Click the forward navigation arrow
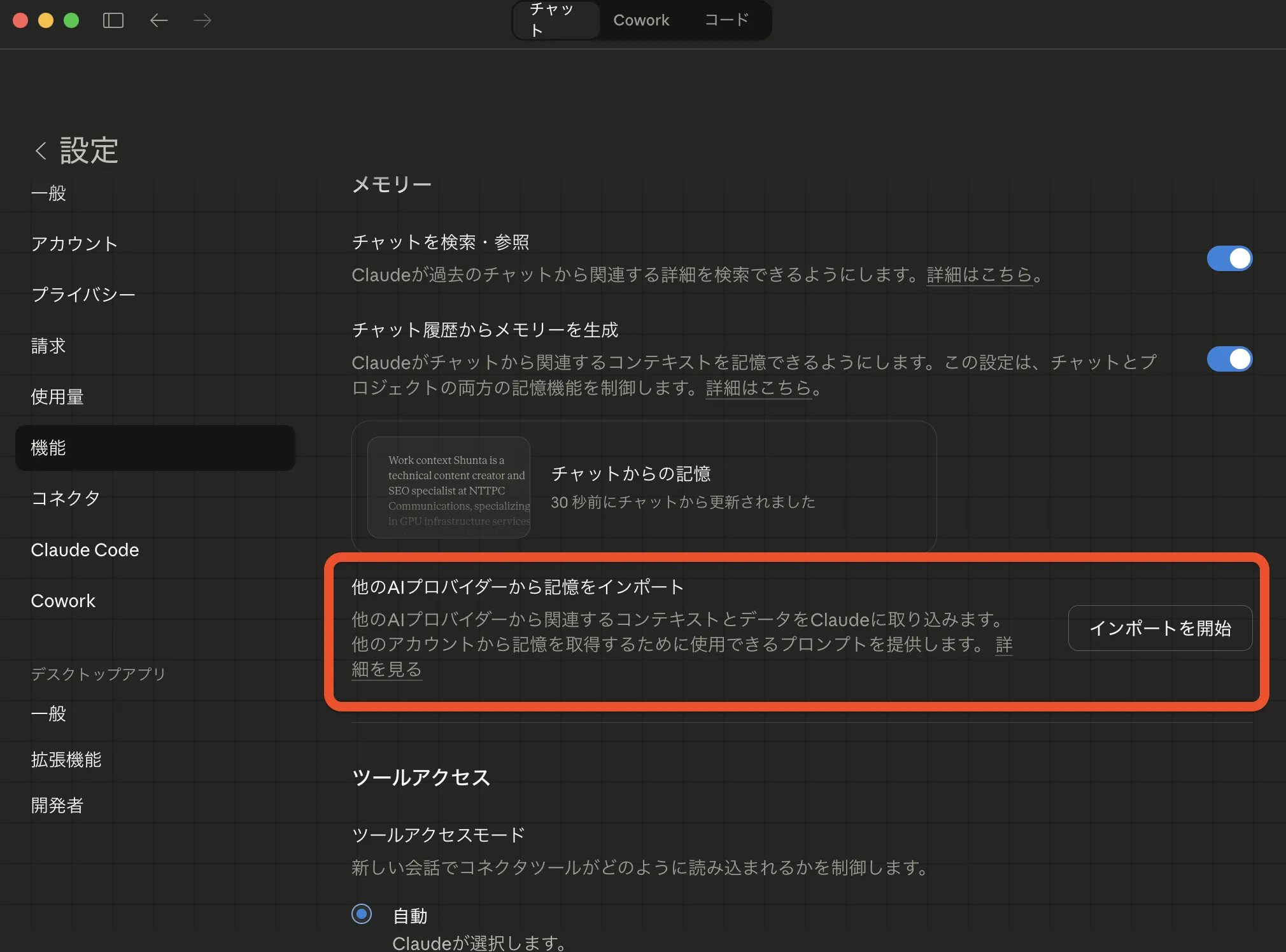Image resolution: width=1286 pixels, height=952 pixels. 202,20
